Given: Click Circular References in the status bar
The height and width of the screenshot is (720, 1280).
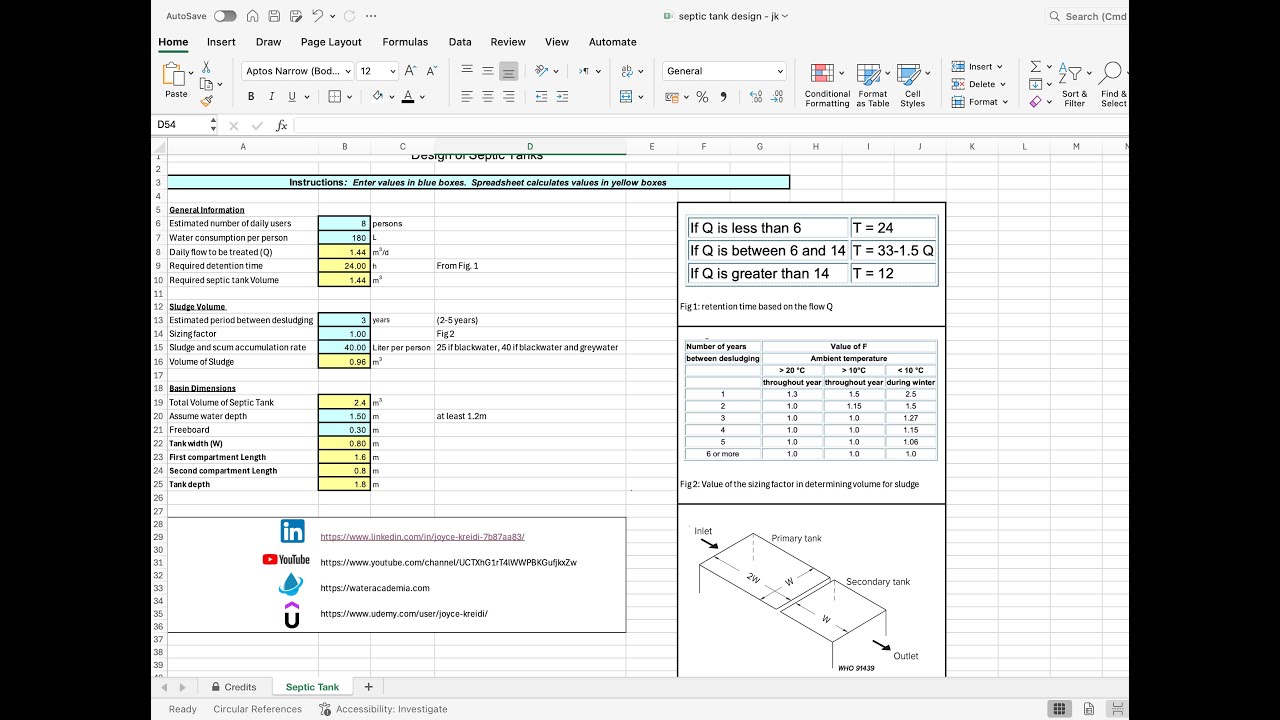Looking at the screenshot, I should coord(257,709).
